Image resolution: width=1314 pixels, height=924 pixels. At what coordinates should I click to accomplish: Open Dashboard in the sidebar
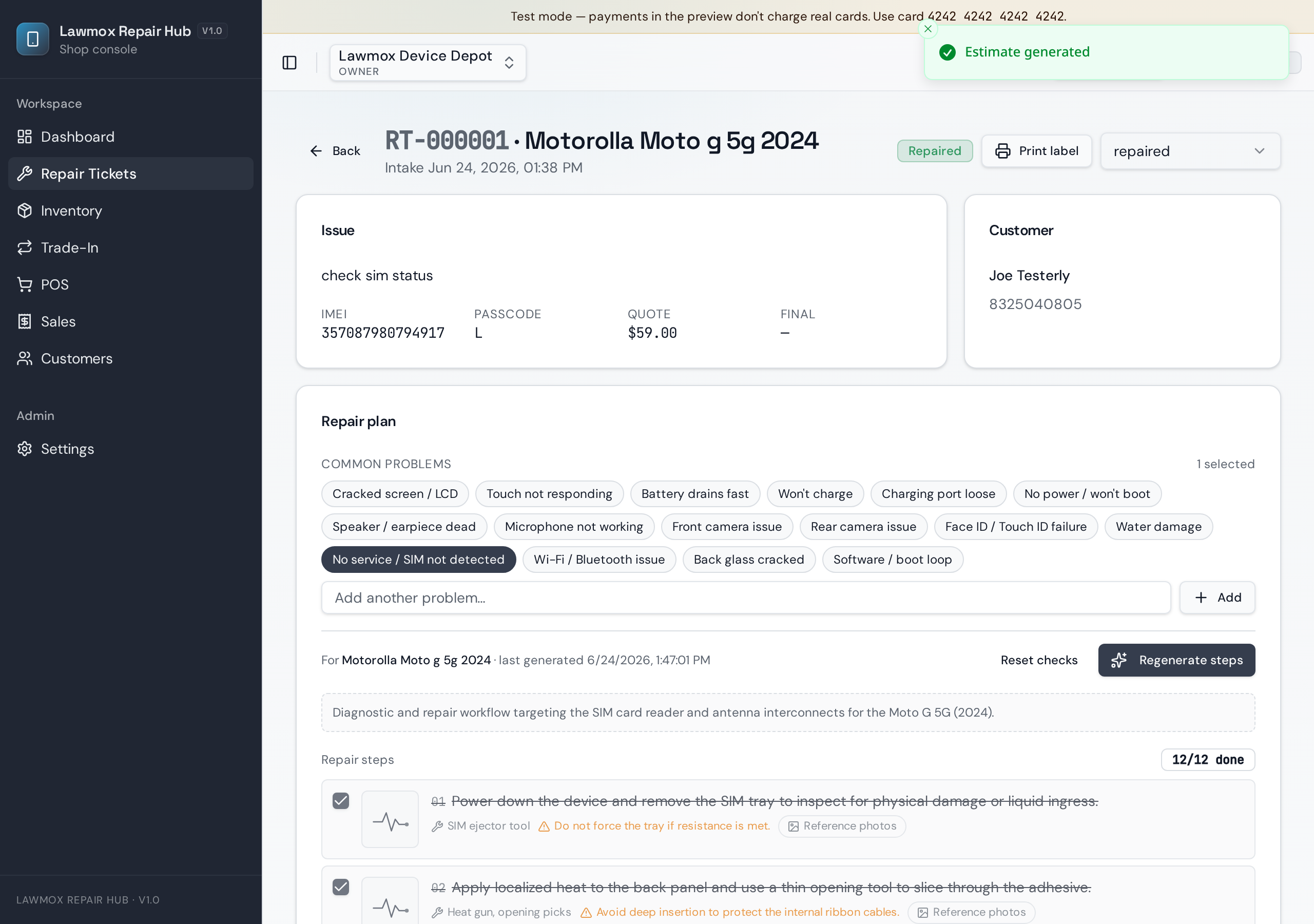pos(130,137)
